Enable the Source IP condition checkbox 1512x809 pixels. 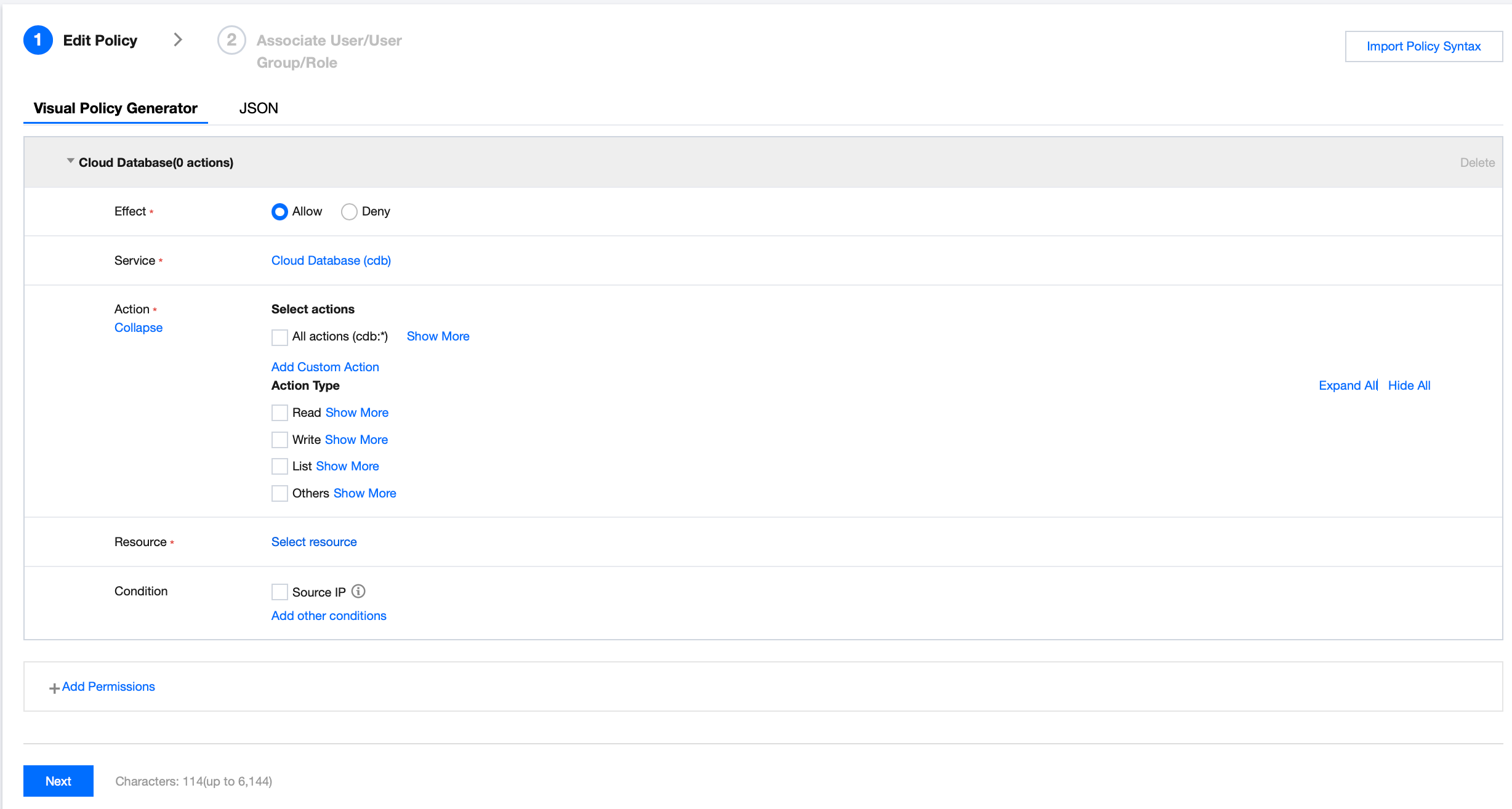(279, 592)
